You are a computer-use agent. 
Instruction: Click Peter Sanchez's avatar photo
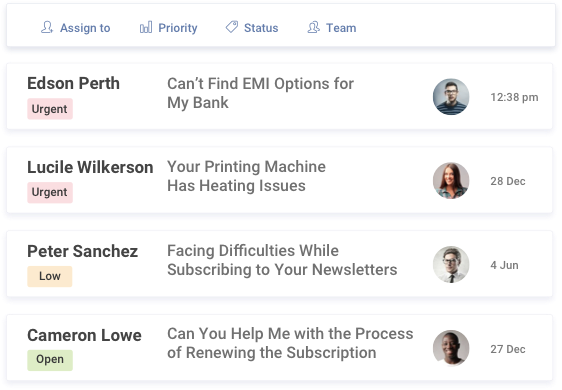tap(451, 265)
